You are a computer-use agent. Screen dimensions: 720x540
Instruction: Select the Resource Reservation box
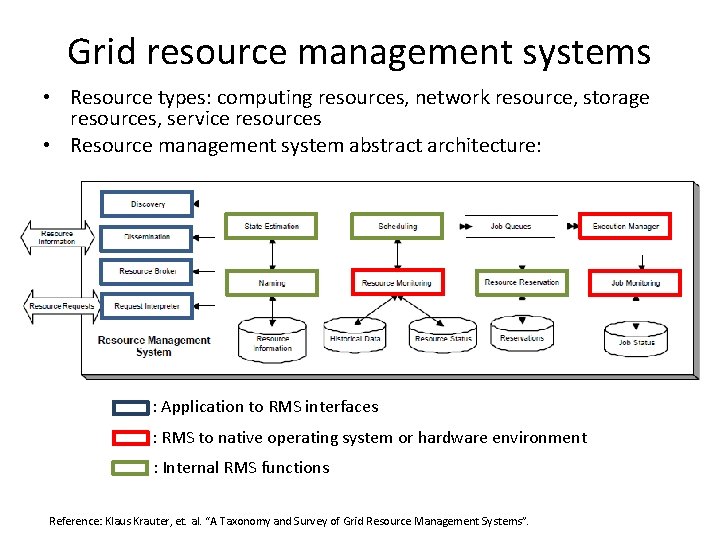point(522,282)
